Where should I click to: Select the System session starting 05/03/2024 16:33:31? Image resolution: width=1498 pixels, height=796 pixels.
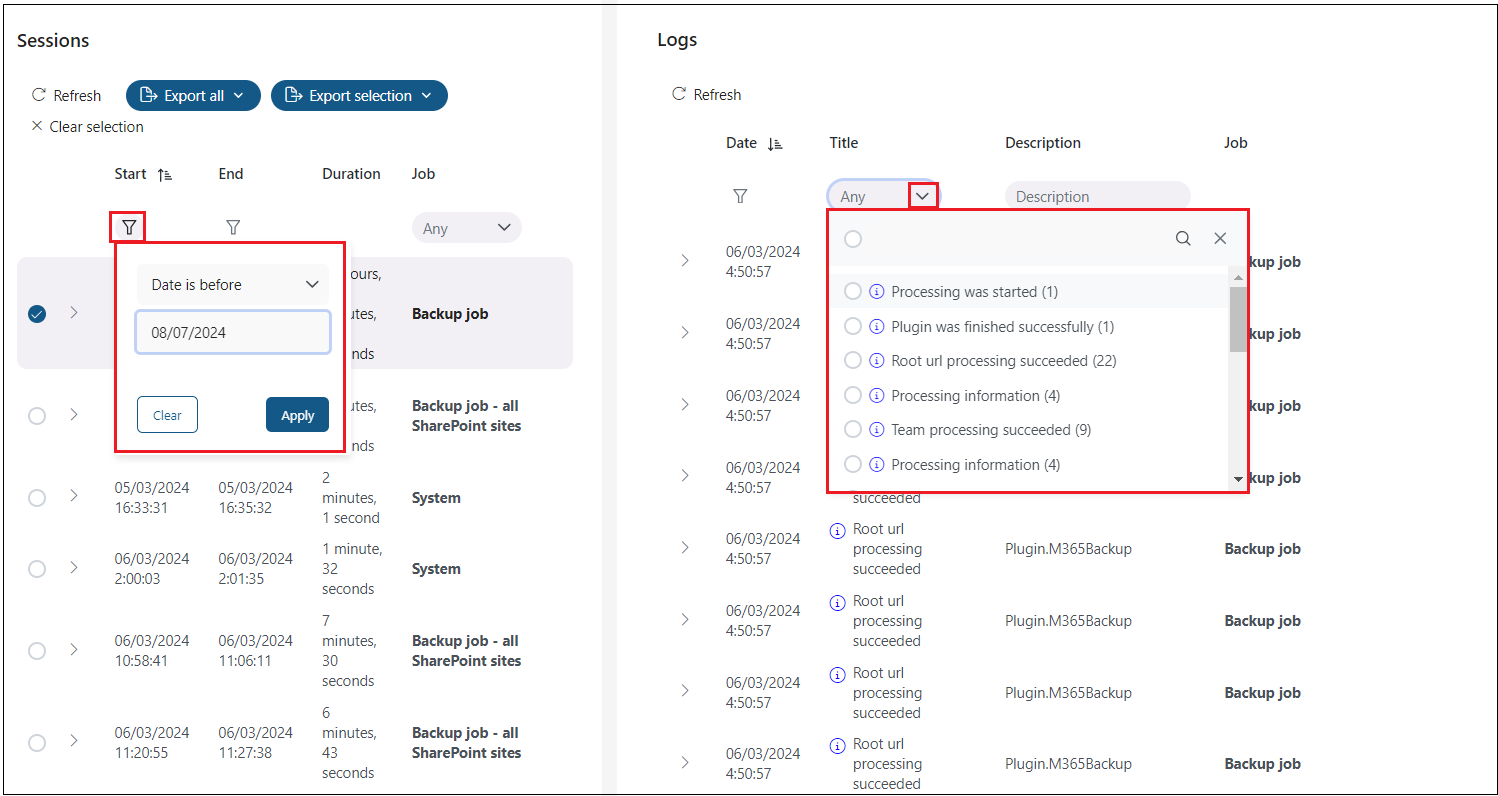37,498
